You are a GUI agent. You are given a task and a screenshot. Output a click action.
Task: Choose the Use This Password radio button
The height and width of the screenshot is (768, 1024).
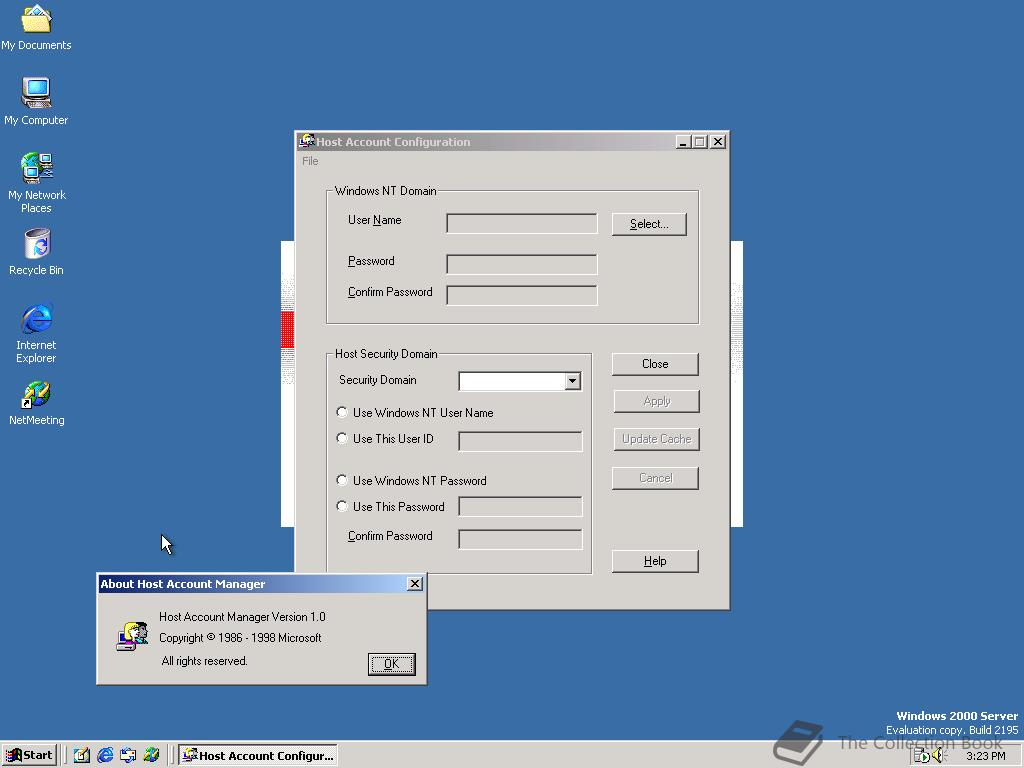click(x=342, y=506)
